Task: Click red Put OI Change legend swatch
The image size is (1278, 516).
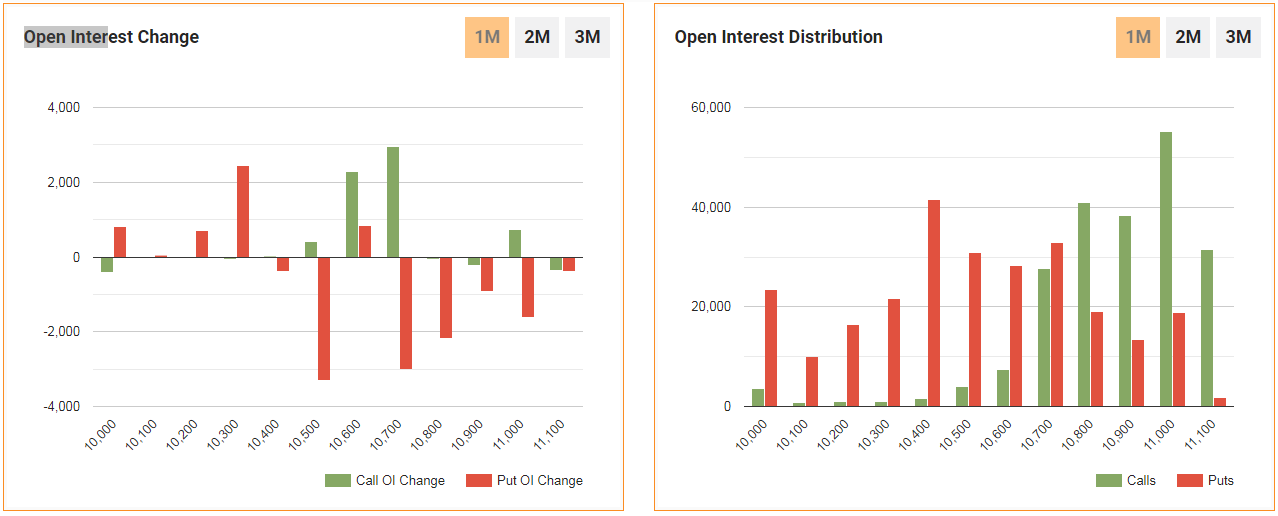Action: (479, 481)
